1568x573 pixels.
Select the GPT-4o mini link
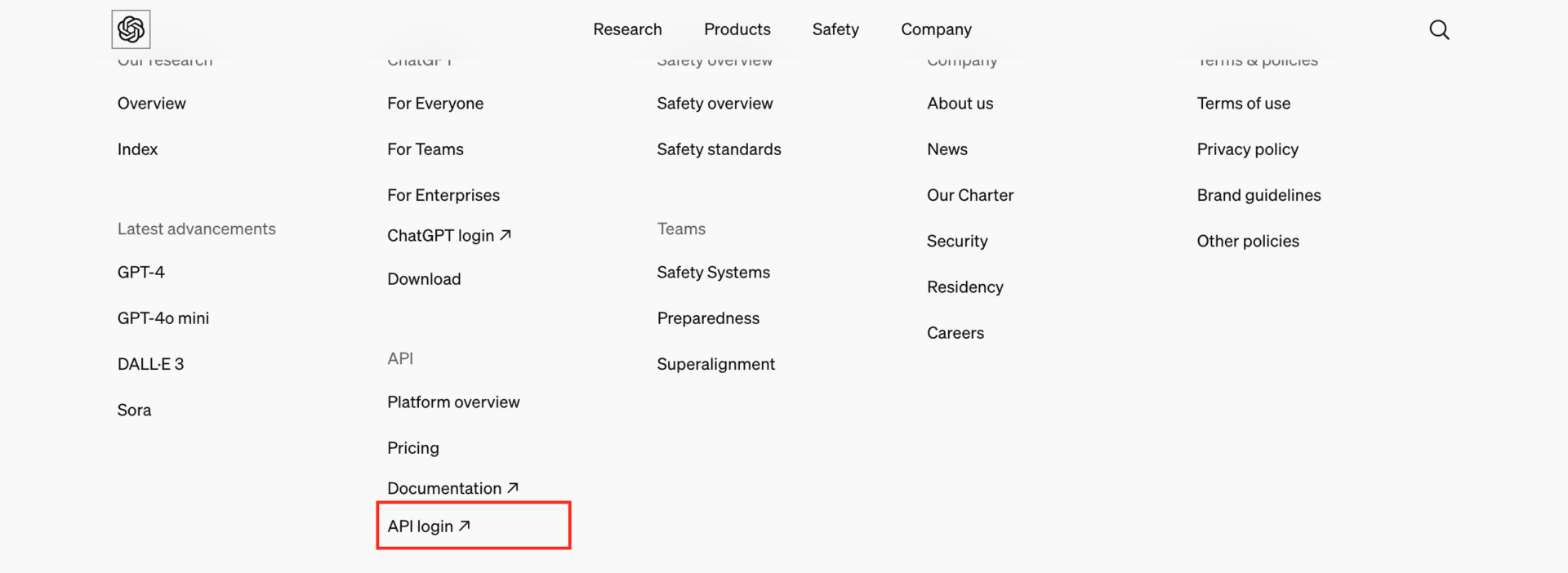point(163,318)
